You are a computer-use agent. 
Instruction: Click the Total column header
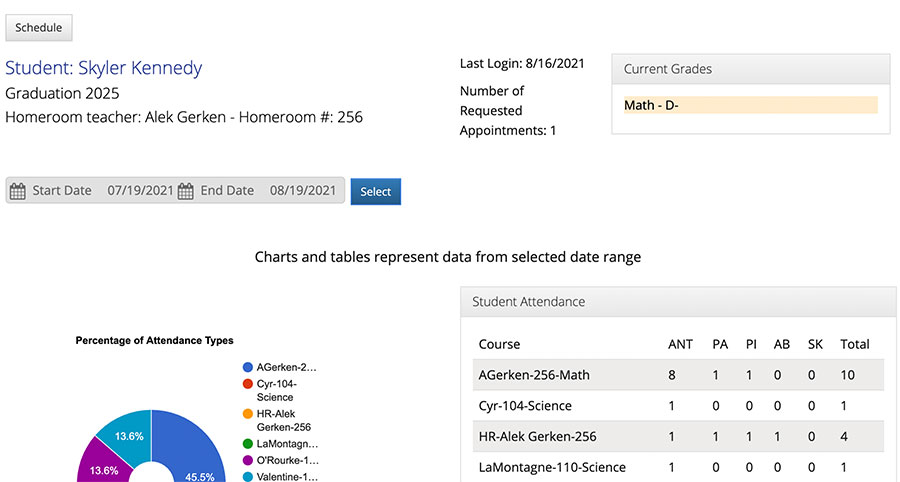(x=855, y=344)
